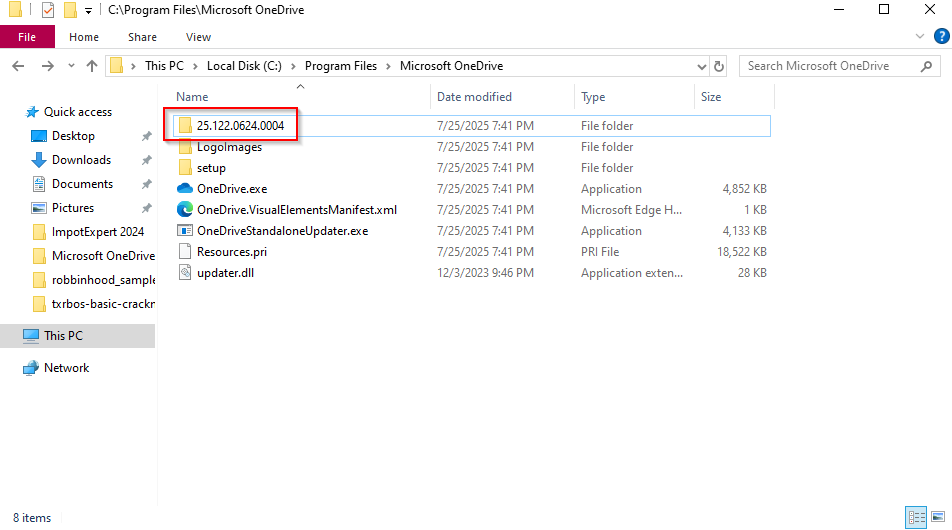Switch to Details view layout
The width and height of the screenshot is (952, 530).
pos(916,517)
